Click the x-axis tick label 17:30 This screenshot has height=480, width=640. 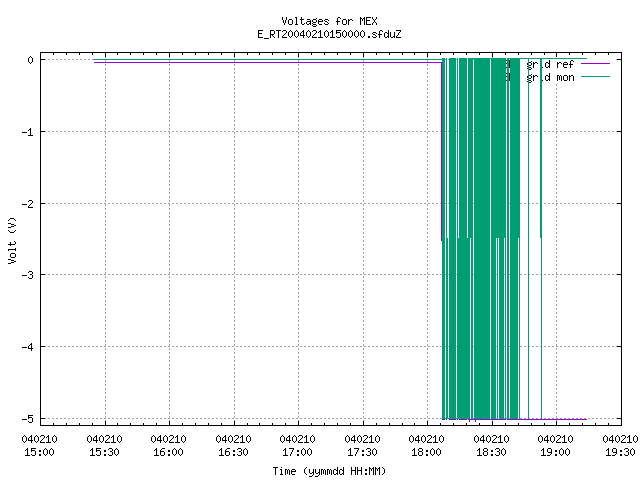pyautogui.click(x=362, y=452)
